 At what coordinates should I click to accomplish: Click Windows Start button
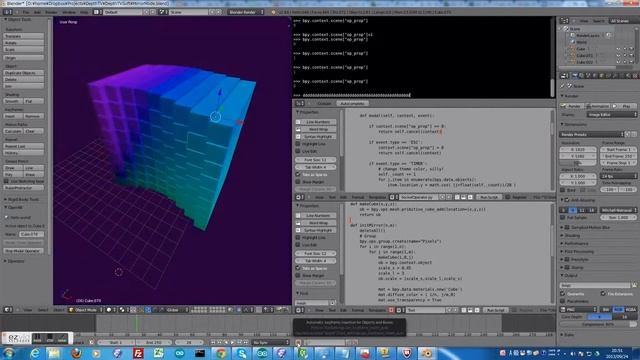click(x=9, y=353)
